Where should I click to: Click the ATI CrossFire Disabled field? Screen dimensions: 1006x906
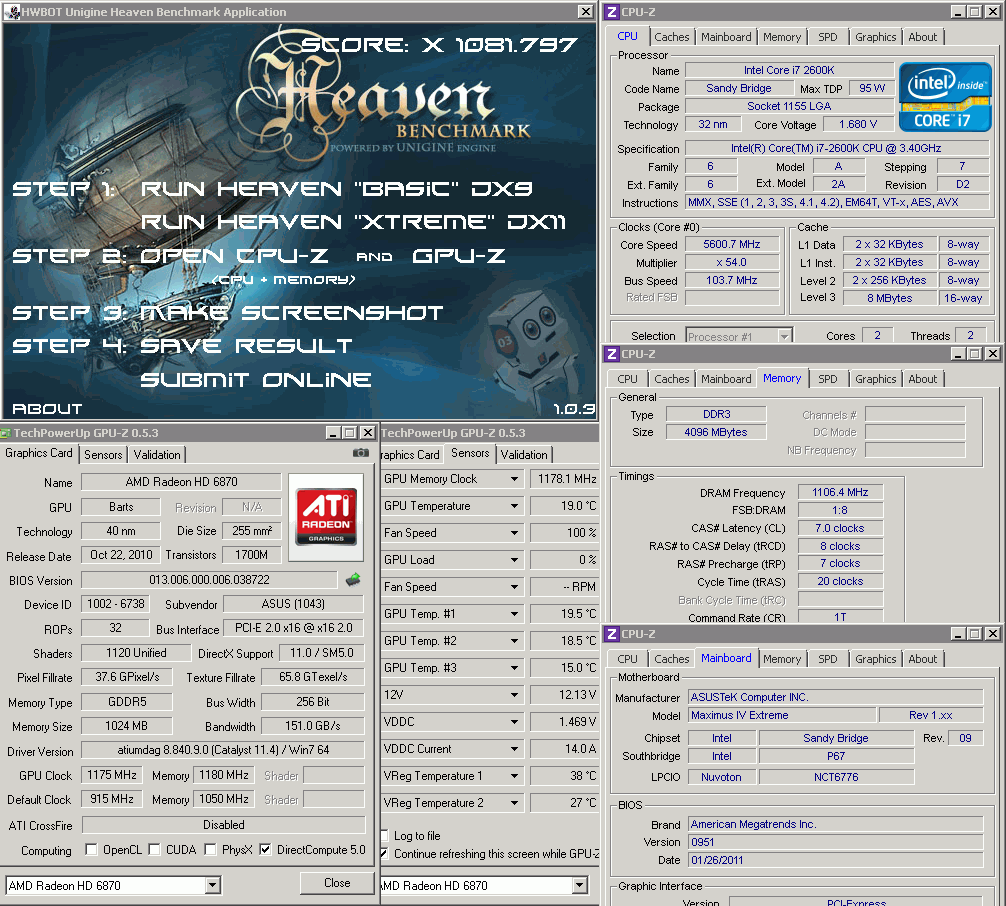[x=223, y=825]
